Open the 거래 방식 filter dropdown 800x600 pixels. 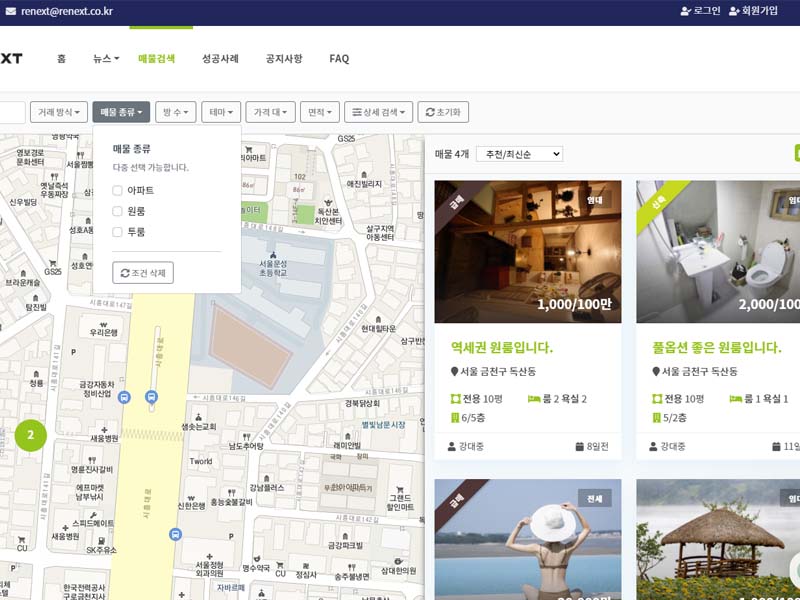pos(59,112)
